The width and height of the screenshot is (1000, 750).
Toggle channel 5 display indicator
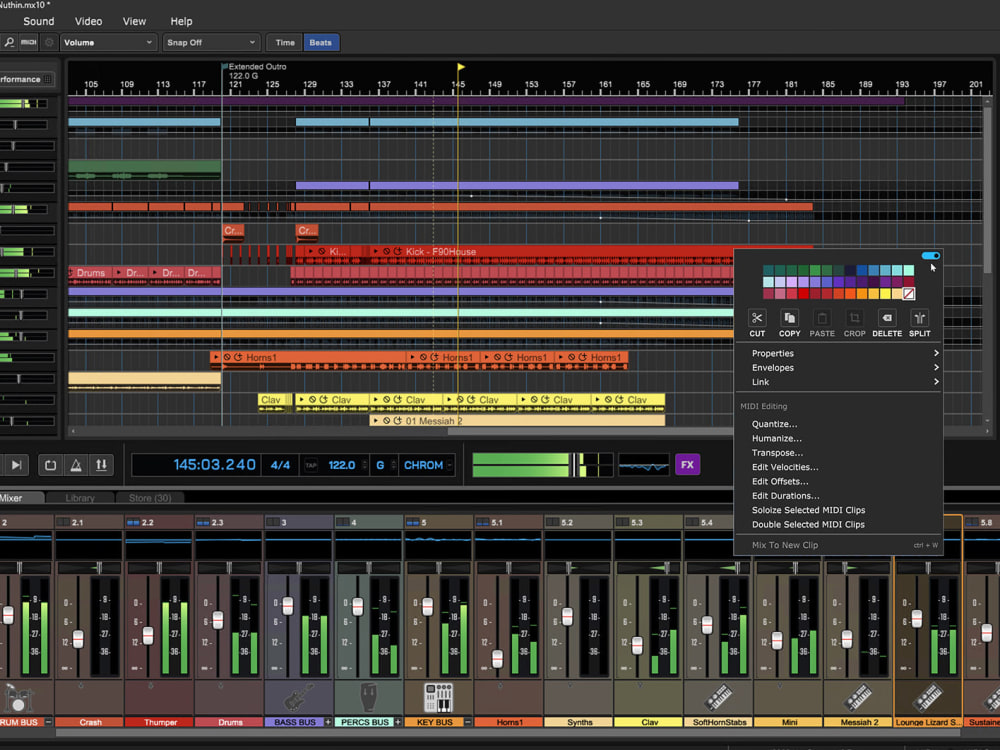[x=413, y=522]
